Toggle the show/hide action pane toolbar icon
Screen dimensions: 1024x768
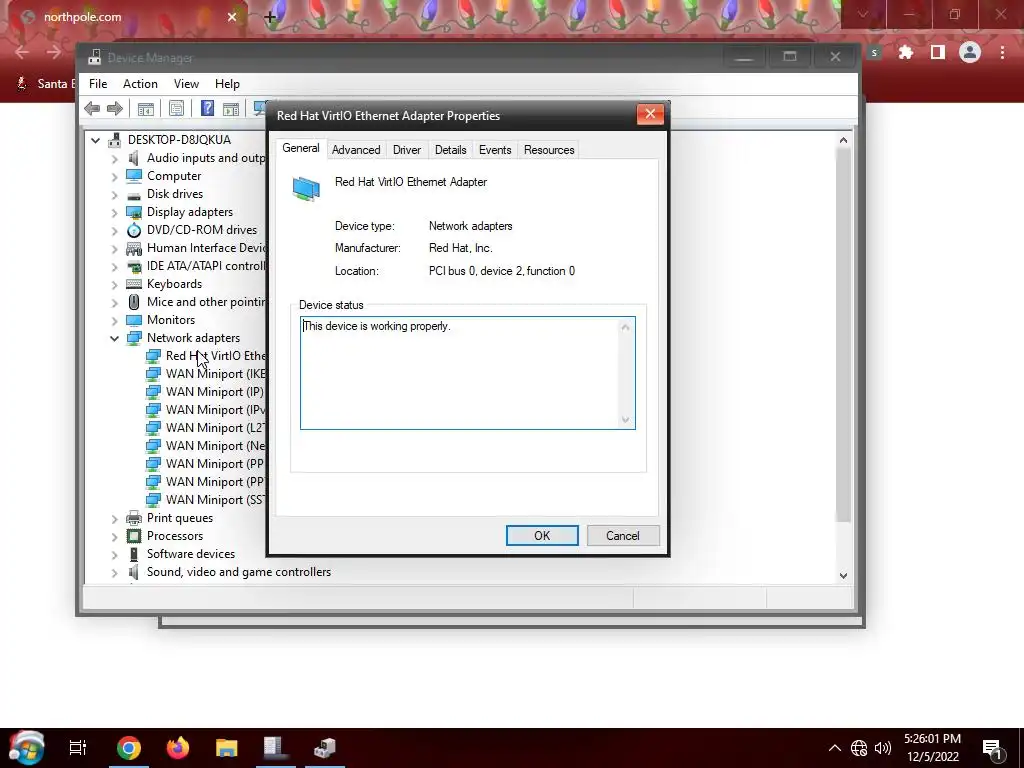tap(231, 108)
